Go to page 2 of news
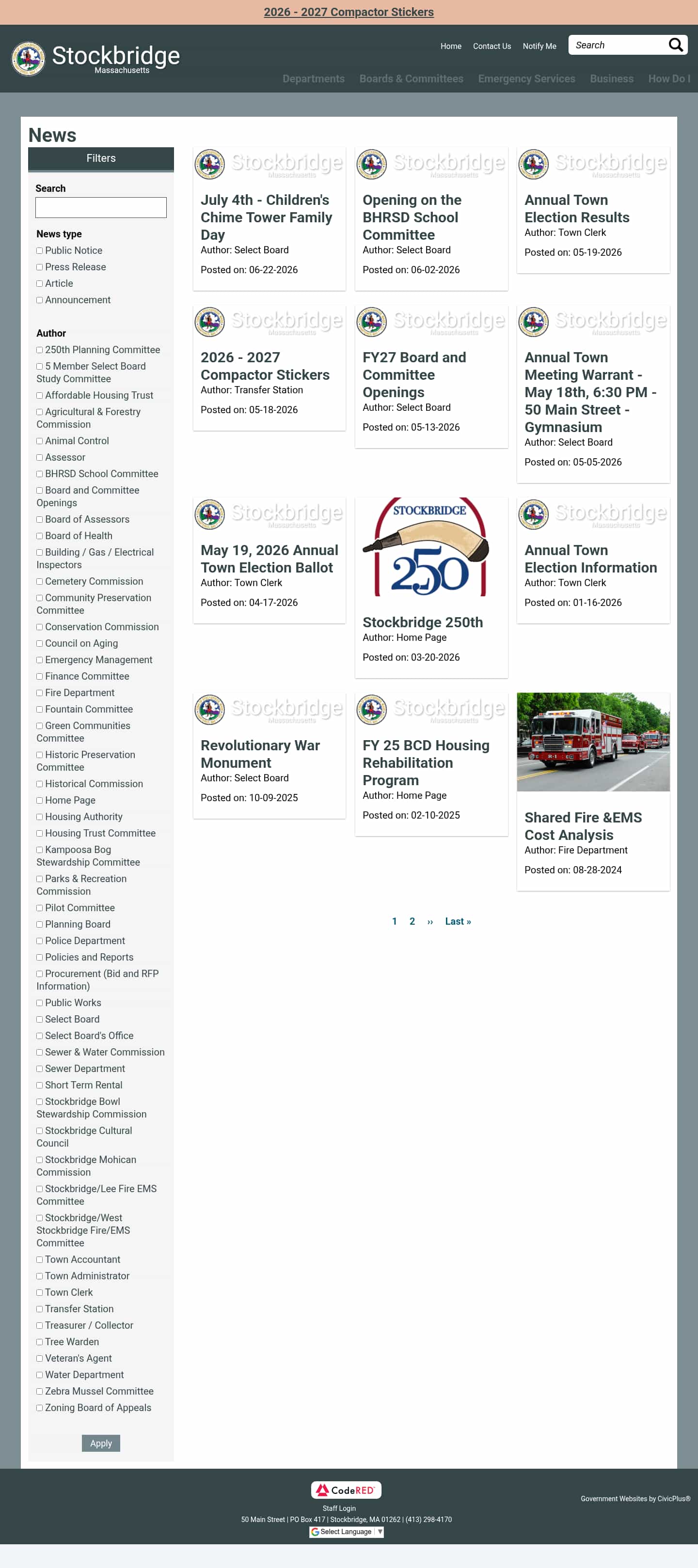 [412, 921]
